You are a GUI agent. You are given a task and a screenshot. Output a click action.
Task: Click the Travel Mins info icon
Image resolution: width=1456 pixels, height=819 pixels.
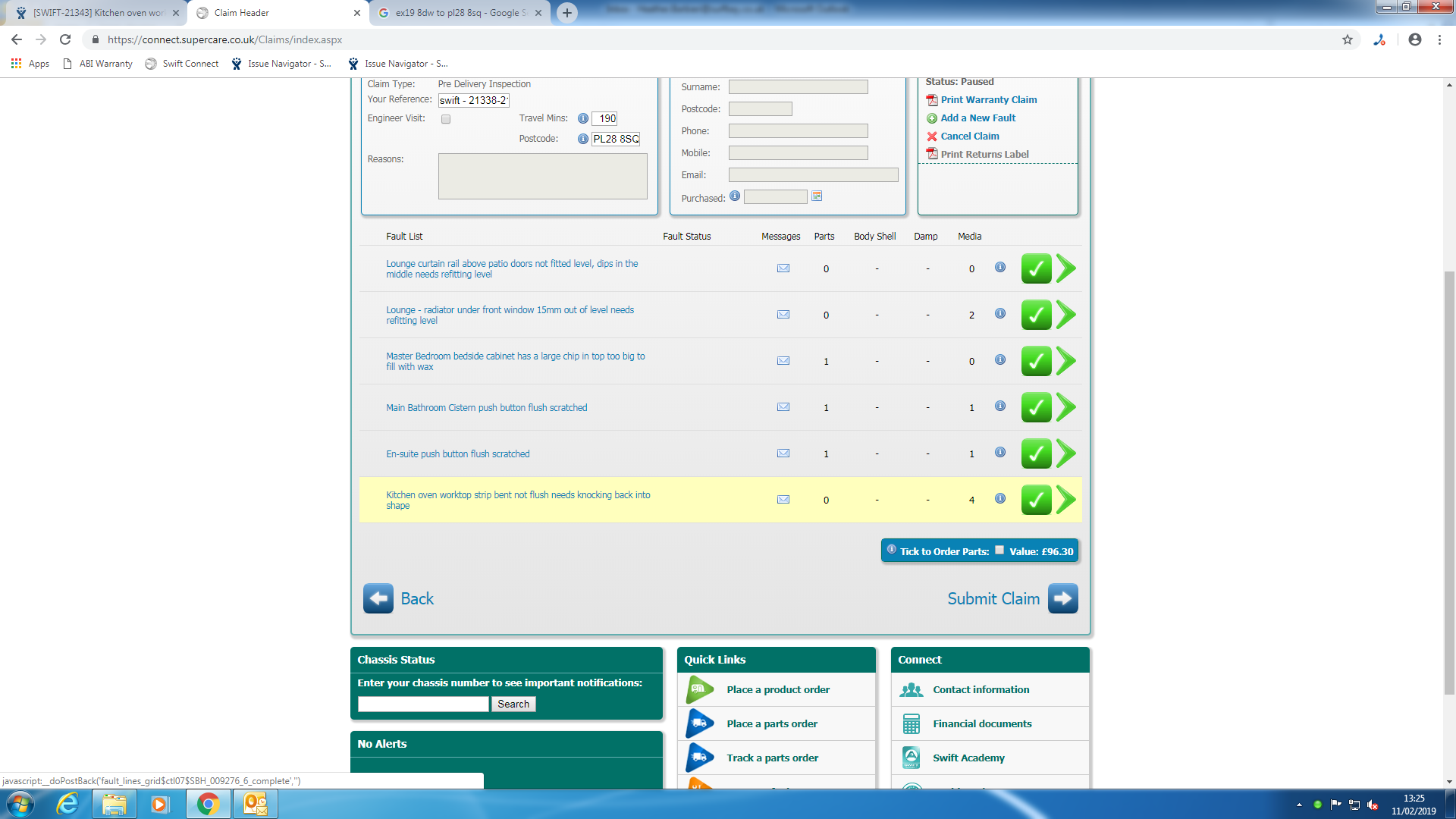point(583,118)
